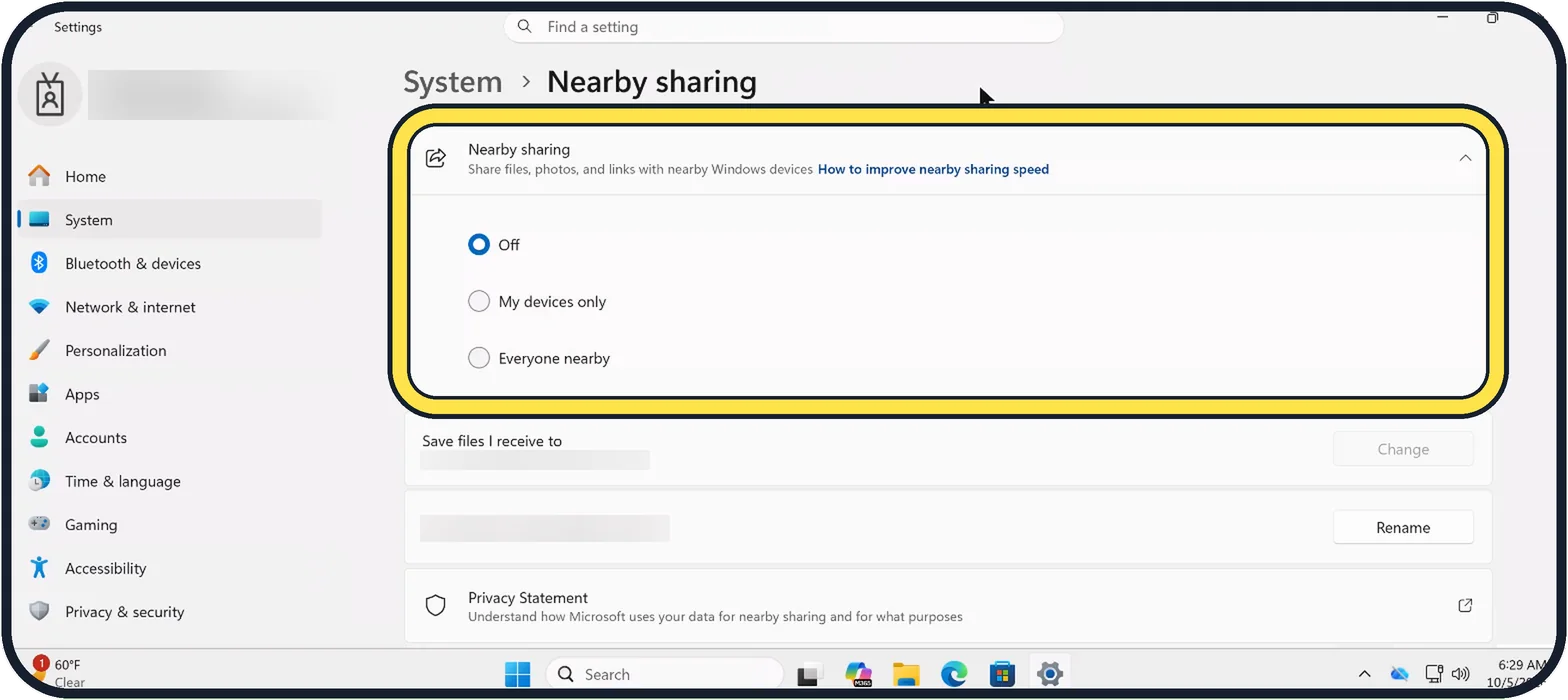Click the Time & language clock-globe icon
1568x700 pixels.
(x=39, y=480)
